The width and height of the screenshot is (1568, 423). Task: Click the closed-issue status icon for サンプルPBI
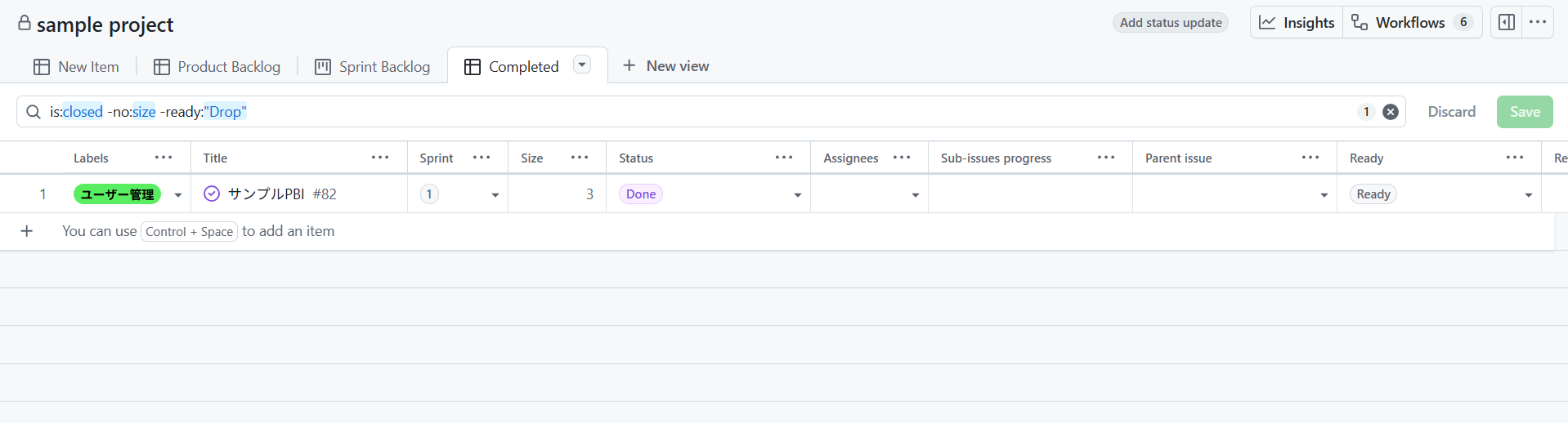coord(212,194)
